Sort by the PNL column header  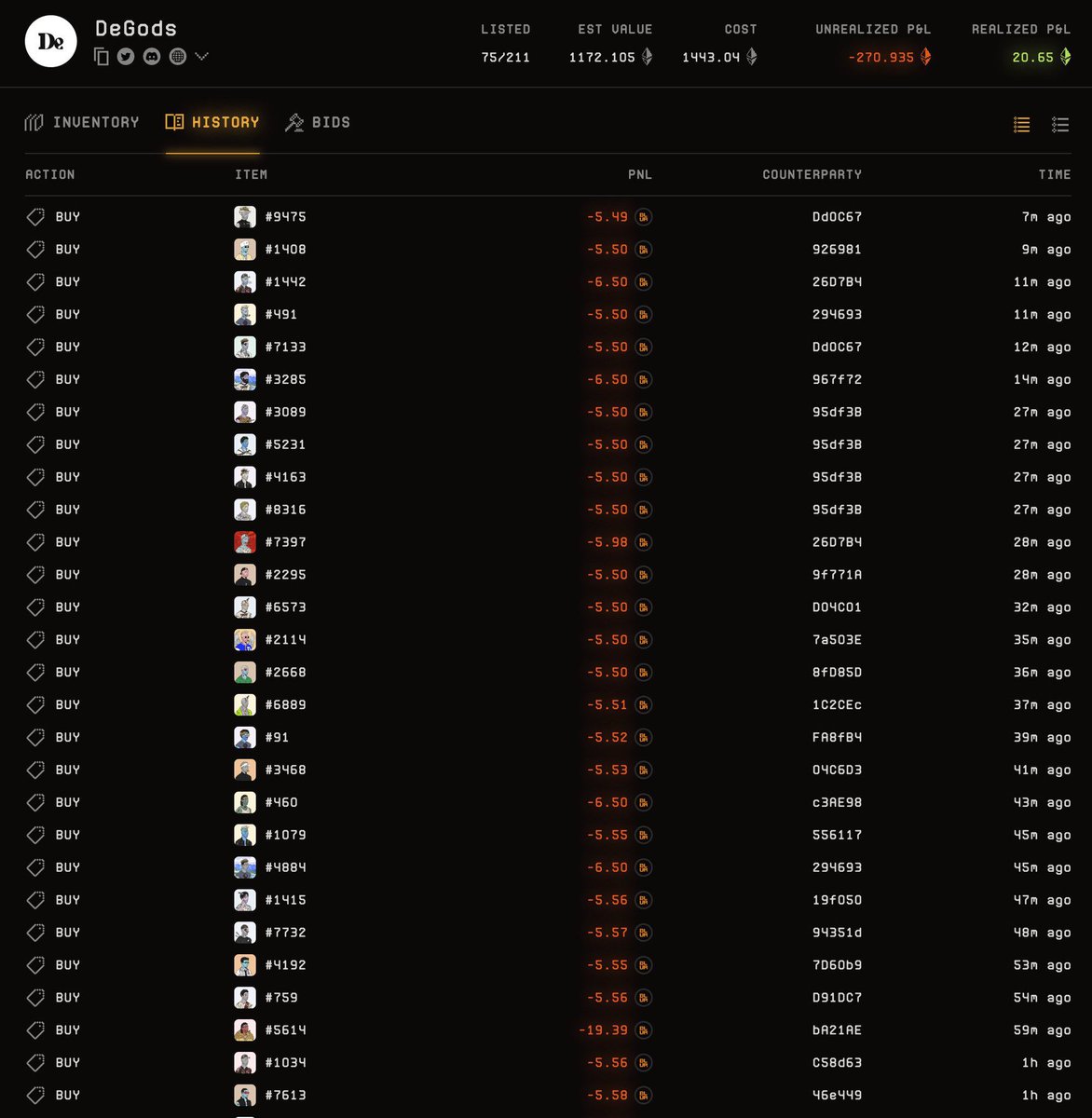(639, 174)
